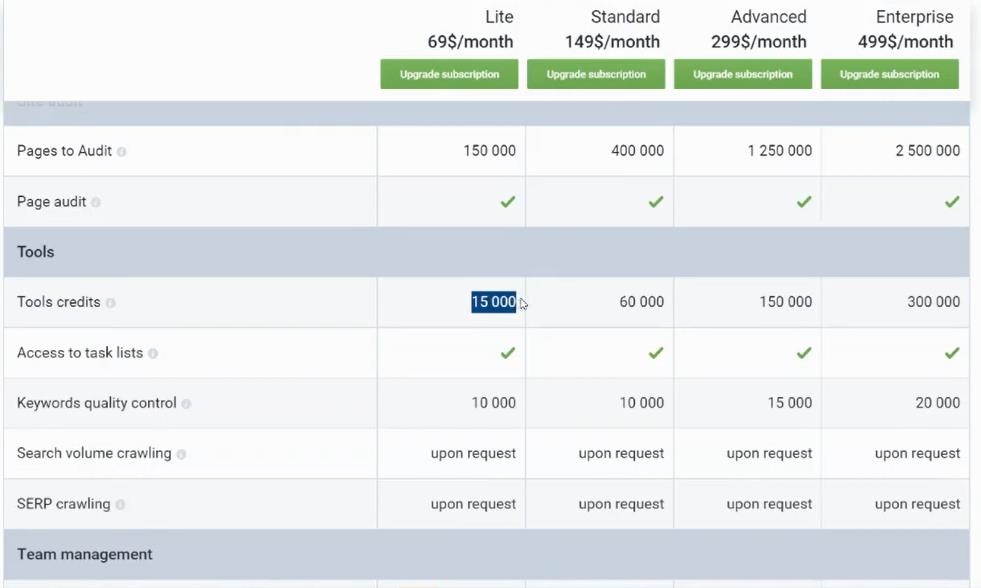981x588 pixels.
Task: Click info icon next to Pages to Audit
Action: 121,151
